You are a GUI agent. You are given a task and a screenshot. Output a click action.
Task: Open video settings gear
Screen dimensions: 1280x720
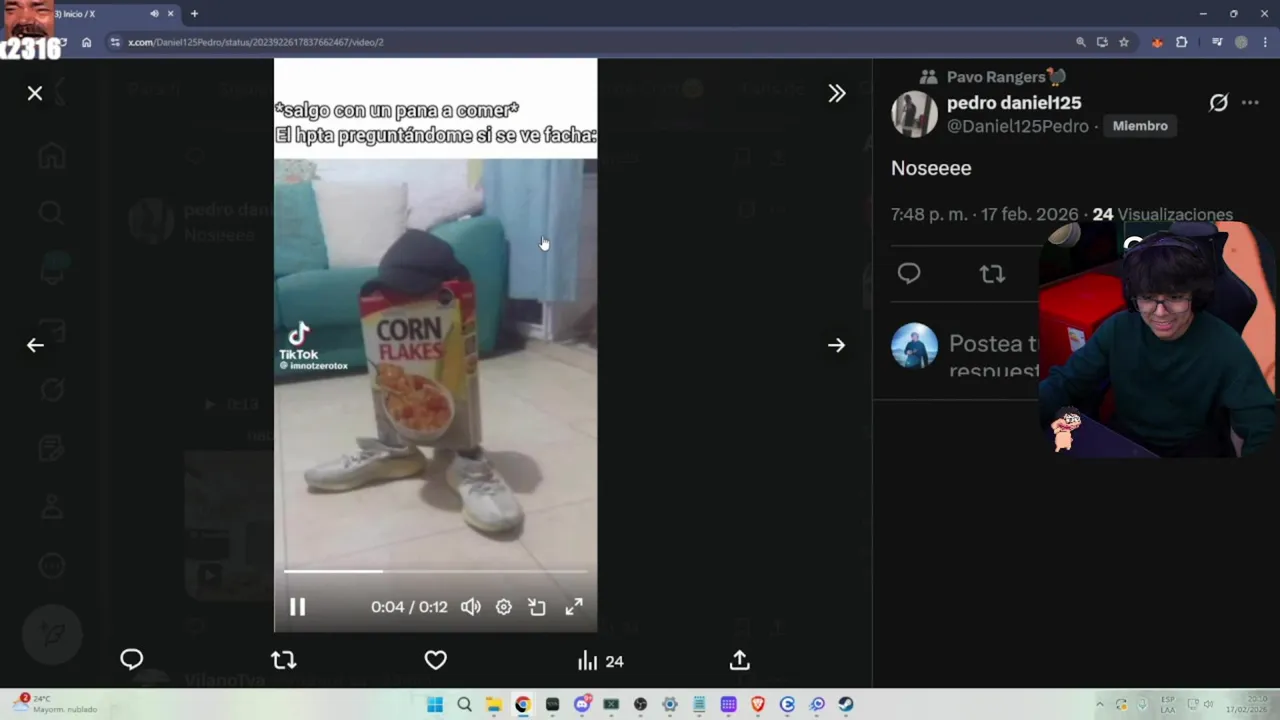coord(504,606)
